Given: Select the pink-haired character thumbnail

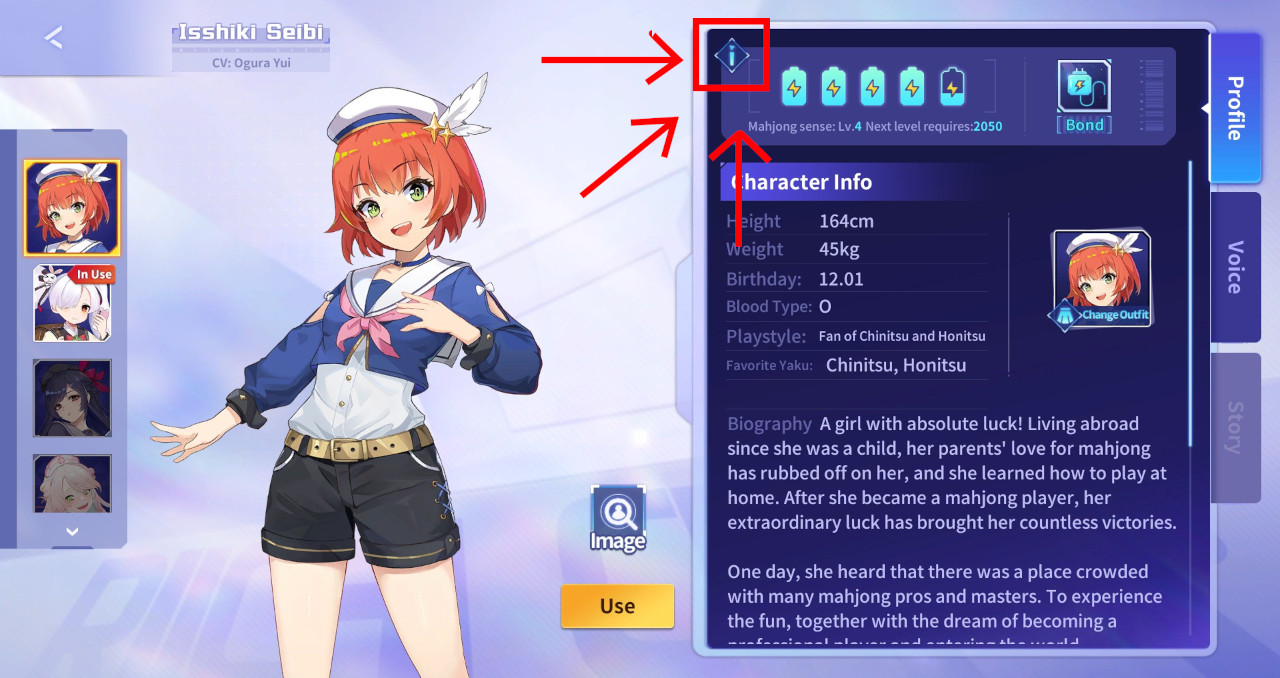Looking at the screenshot, I should click(x=73, y=487).
